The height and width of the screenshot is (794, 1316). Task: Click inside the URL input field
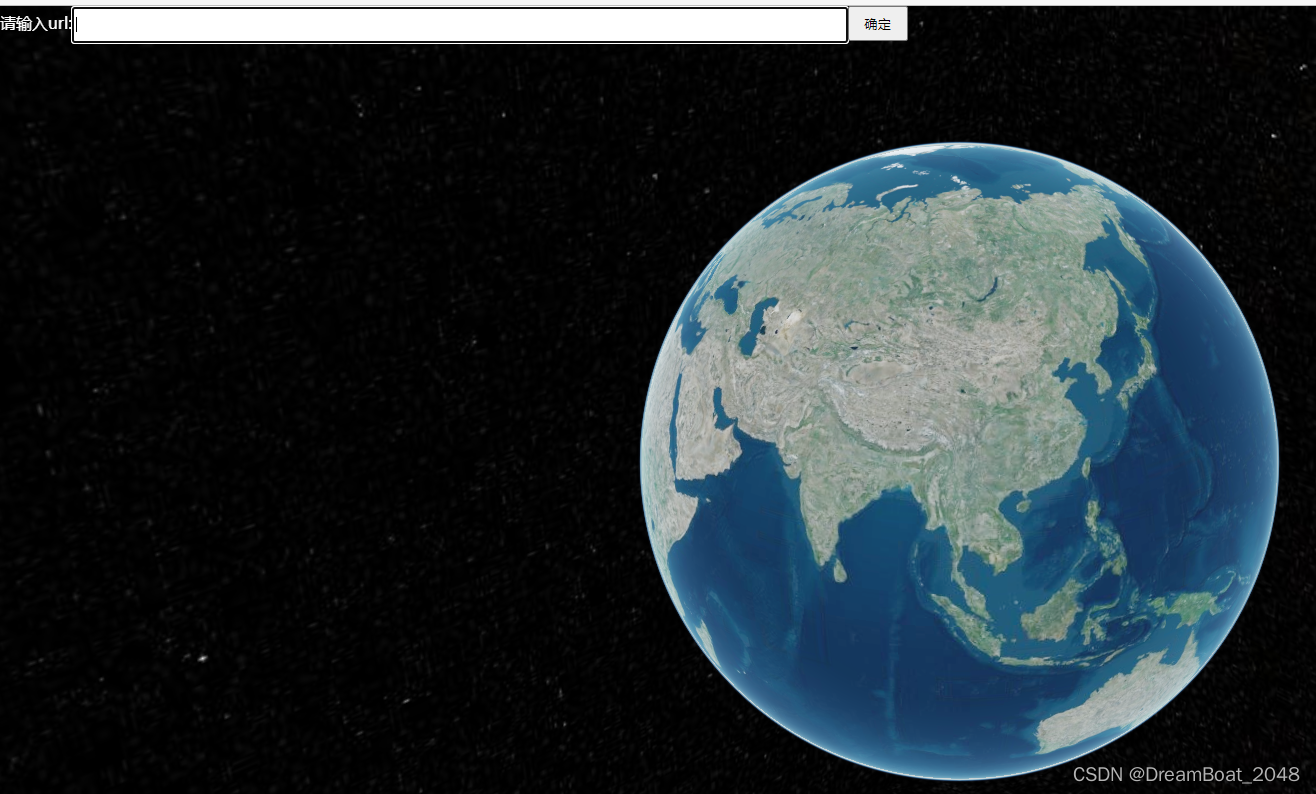(x=460, y=25)
